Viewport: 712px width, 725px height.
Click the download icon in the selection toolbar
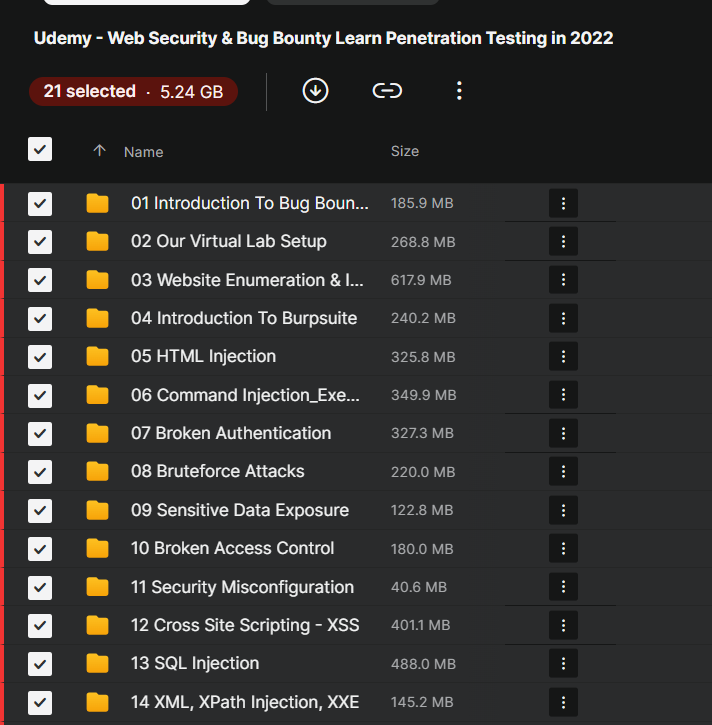(x=315, y=91)
